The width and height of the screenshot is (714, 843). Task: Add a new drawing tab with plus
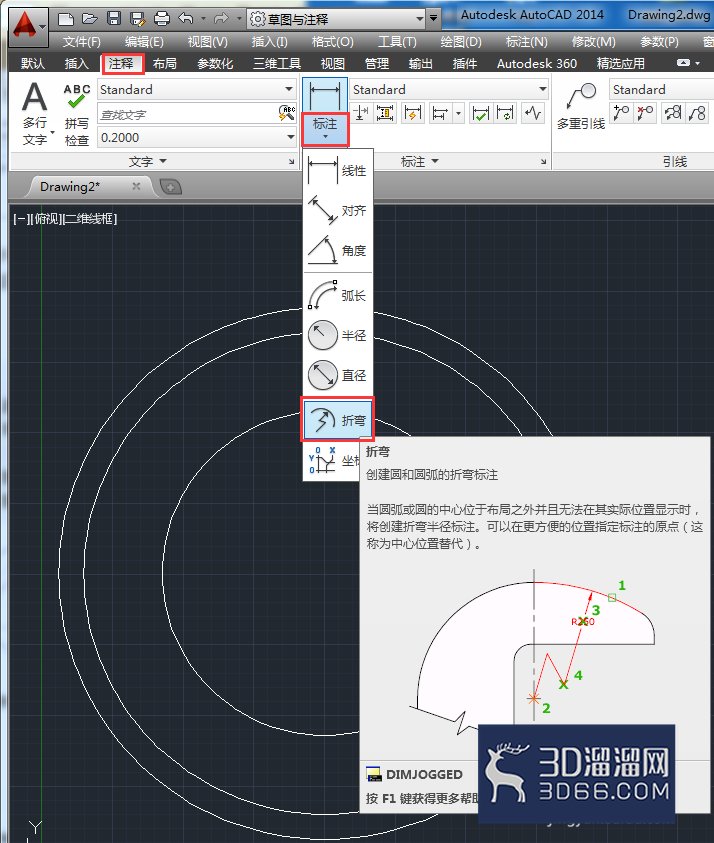tap(171, 187)
